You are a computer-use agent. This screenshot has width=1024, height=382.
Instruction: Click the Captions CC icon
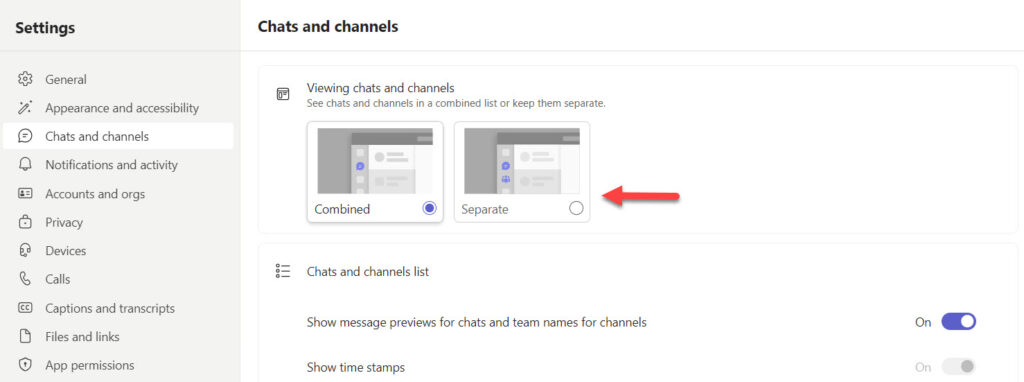click(x=25, y=308)
